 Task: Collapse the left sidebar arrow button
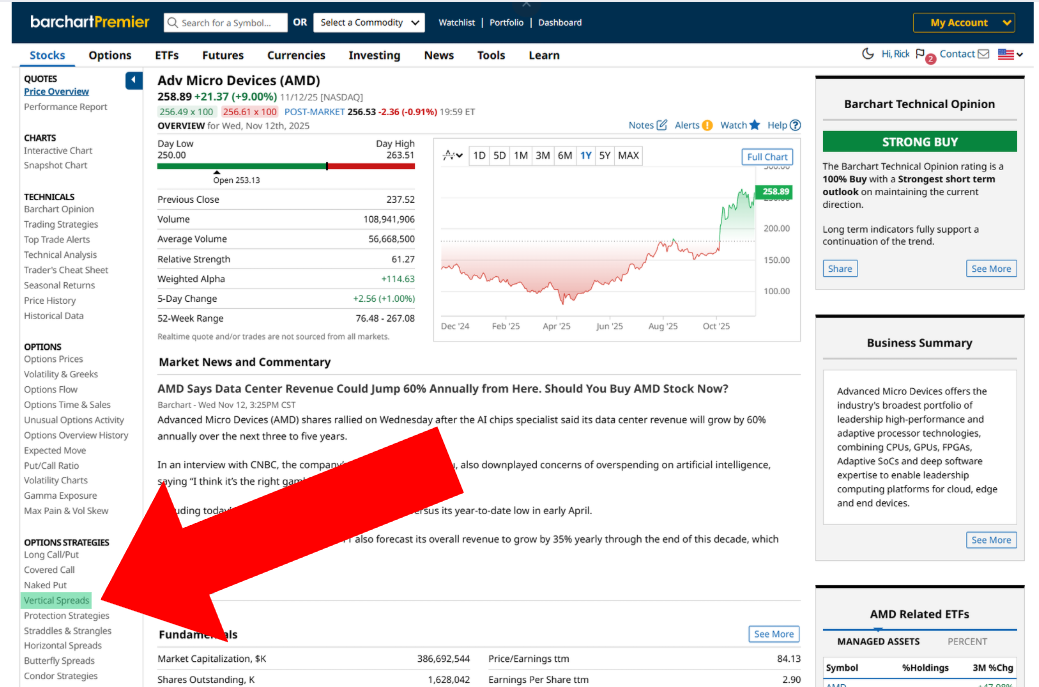coord(134,81)
